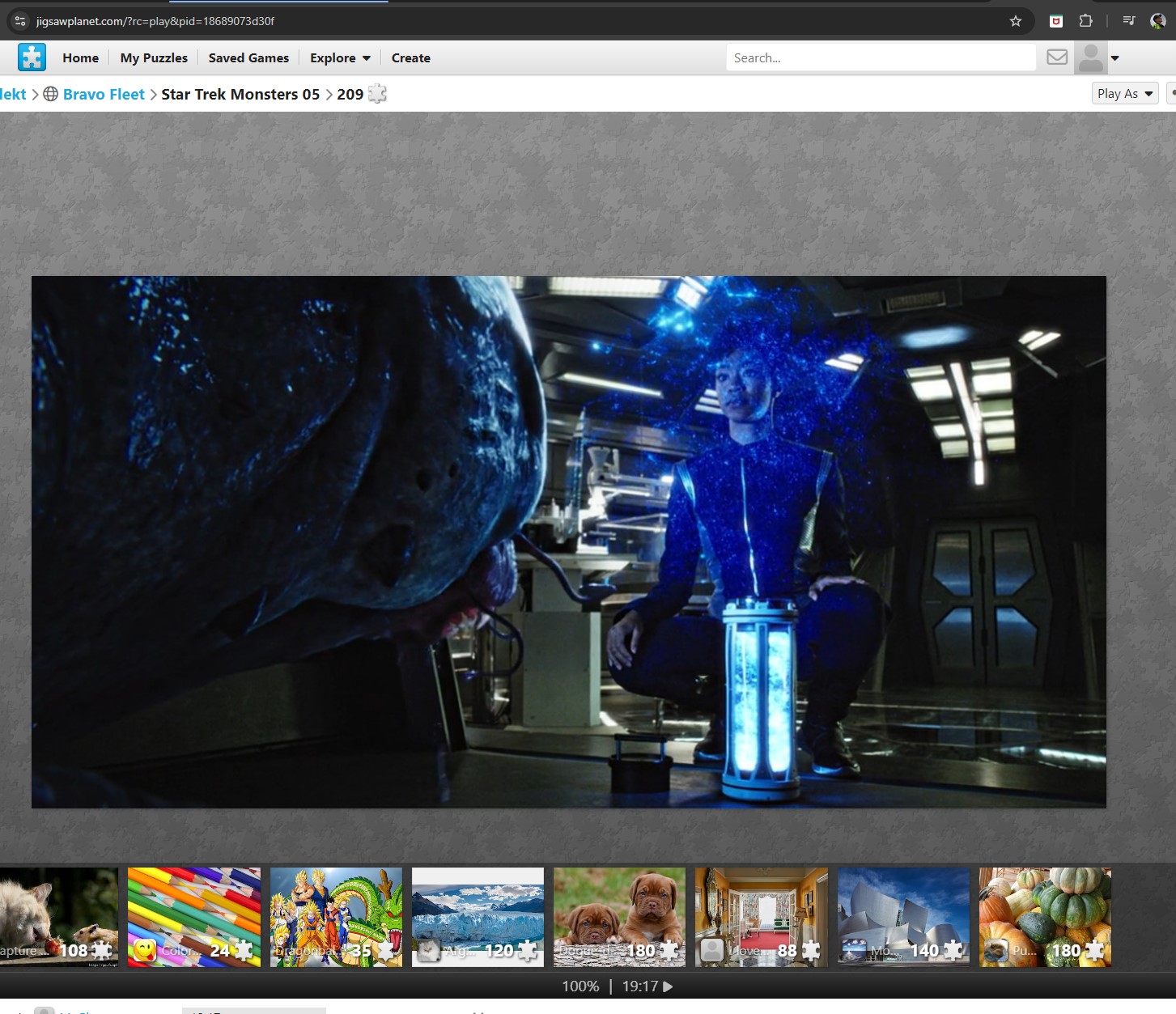The image size is (1176, 1014).
Task: Click the completed puzzle image
Action: (569, 542)
